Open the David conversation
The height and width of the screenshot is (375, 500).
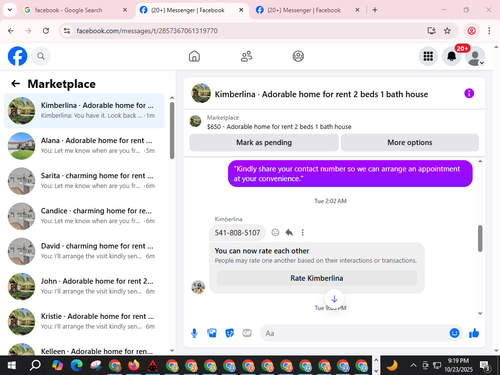[84, 251]
